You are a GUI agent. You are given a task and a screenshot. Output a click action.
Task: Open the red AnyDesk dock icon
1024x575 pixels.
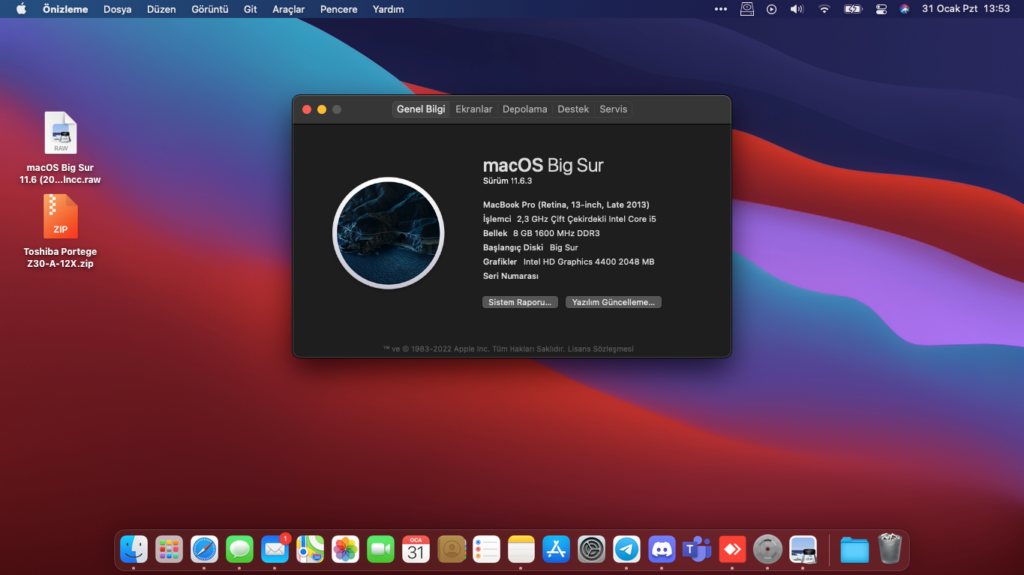[x=733, y=550]
